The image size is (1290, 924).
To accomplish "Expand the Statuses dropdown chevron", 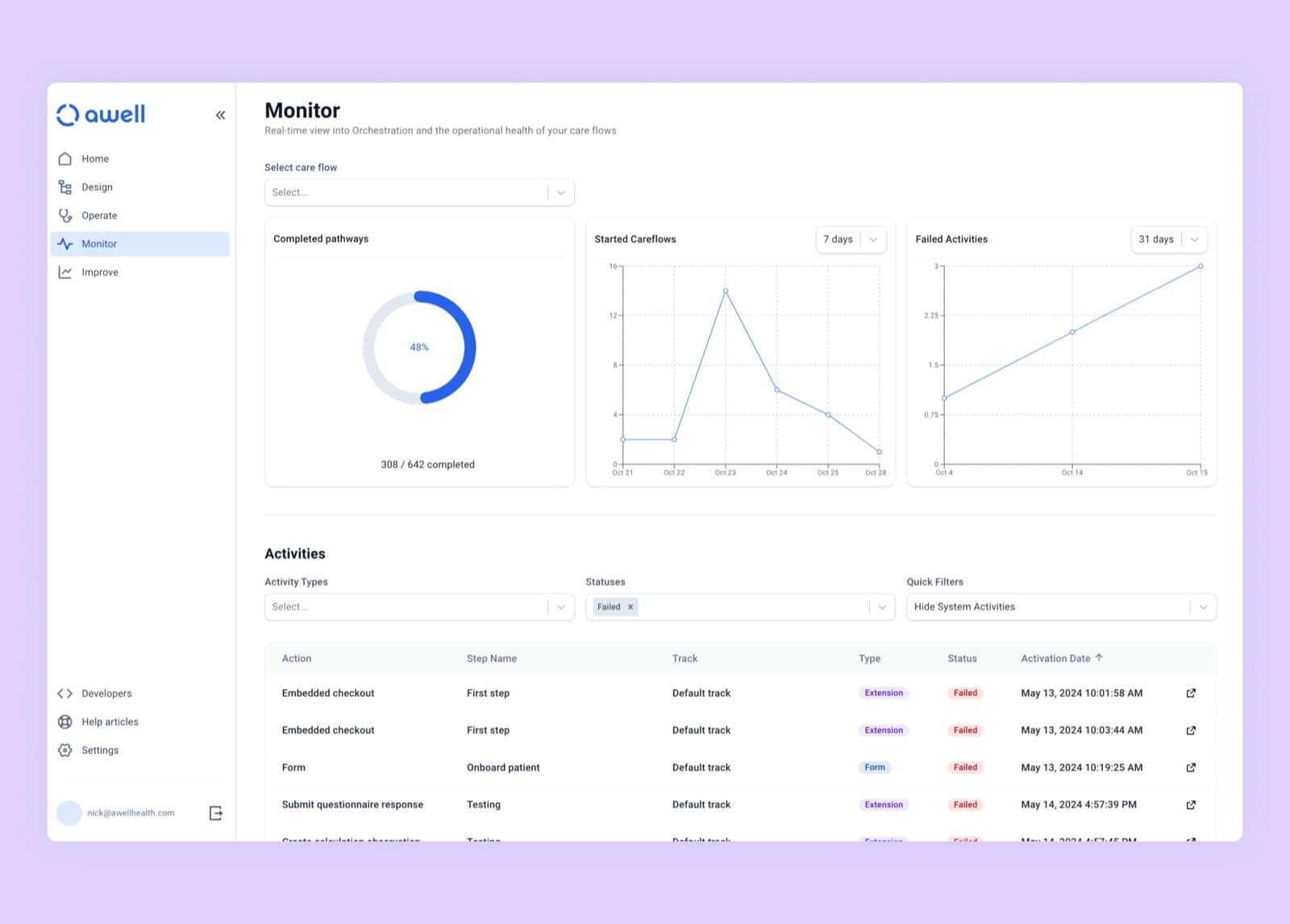I will click(882, 607).
